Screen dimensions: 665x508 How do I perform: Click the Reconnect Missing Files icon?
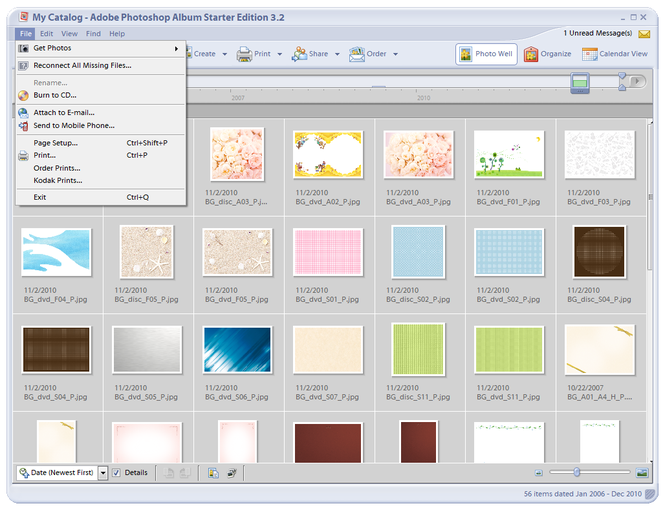point(23,66)
